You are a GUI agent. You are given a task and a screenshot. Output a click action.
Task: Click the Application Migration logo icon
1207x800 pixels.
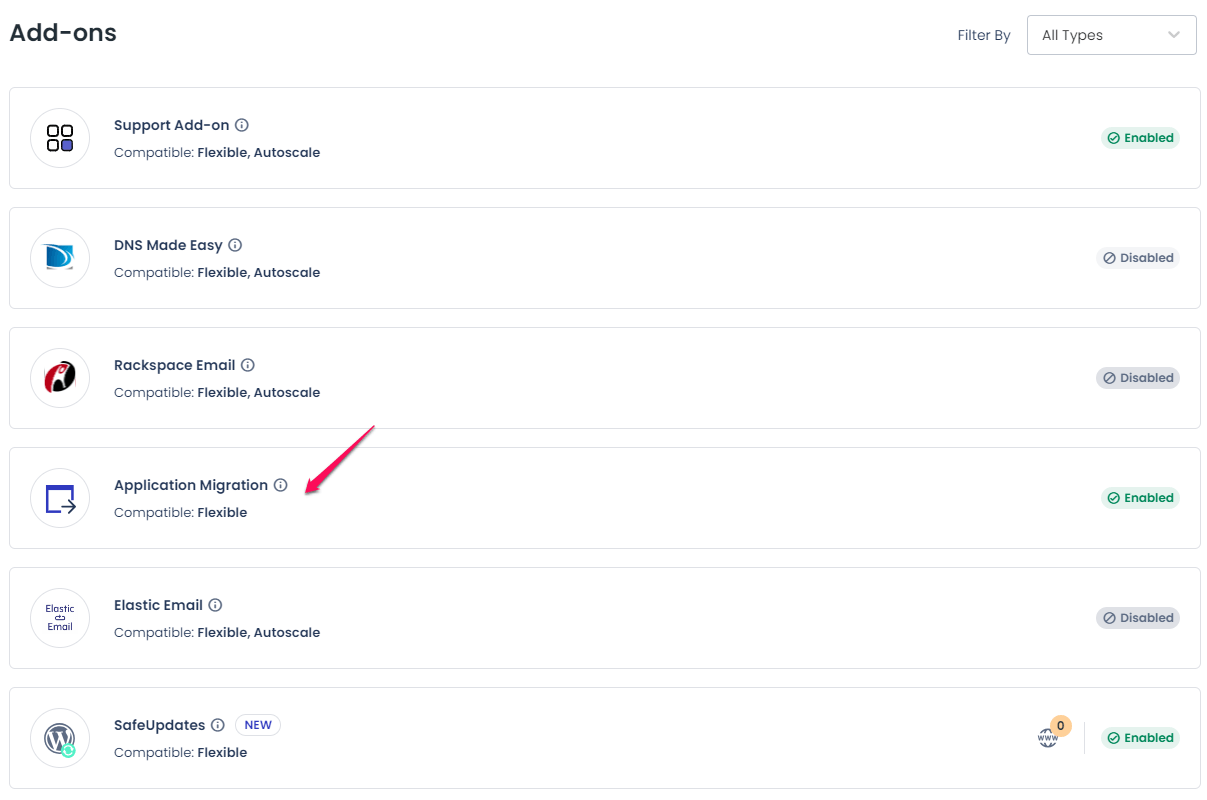click(60, 498)
